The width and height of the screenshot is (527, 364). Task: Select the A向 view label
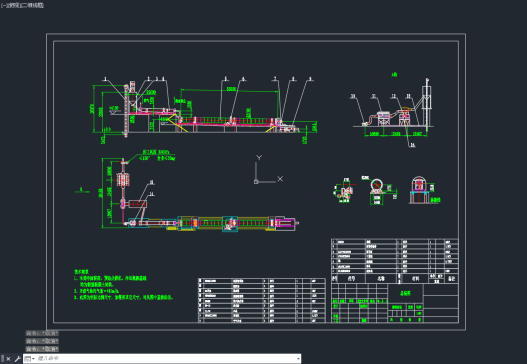(394, 74)
